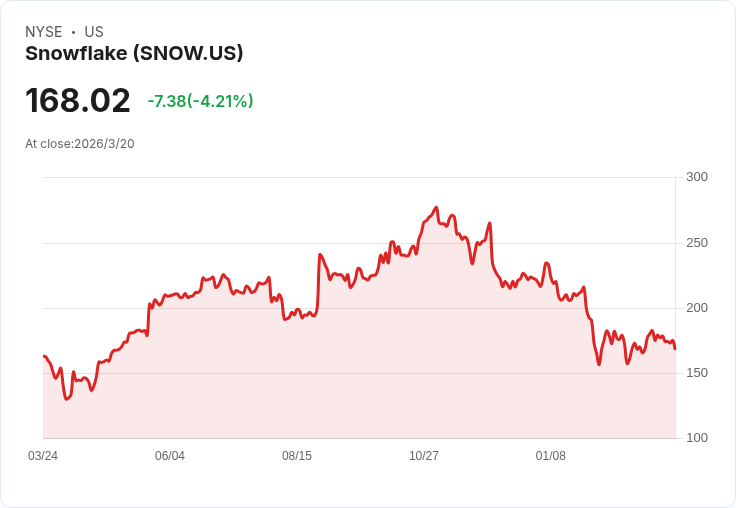Click the 250 y-axis label
Screen dimensions: 736x508
click(x=697, y=243)
